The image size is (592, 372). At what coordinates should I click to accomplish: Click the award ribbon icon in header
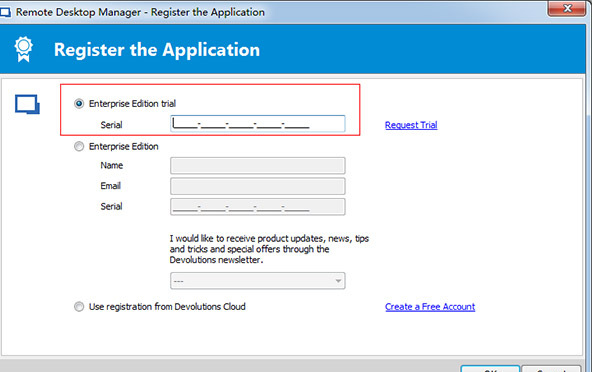click(x=23, y=49)
